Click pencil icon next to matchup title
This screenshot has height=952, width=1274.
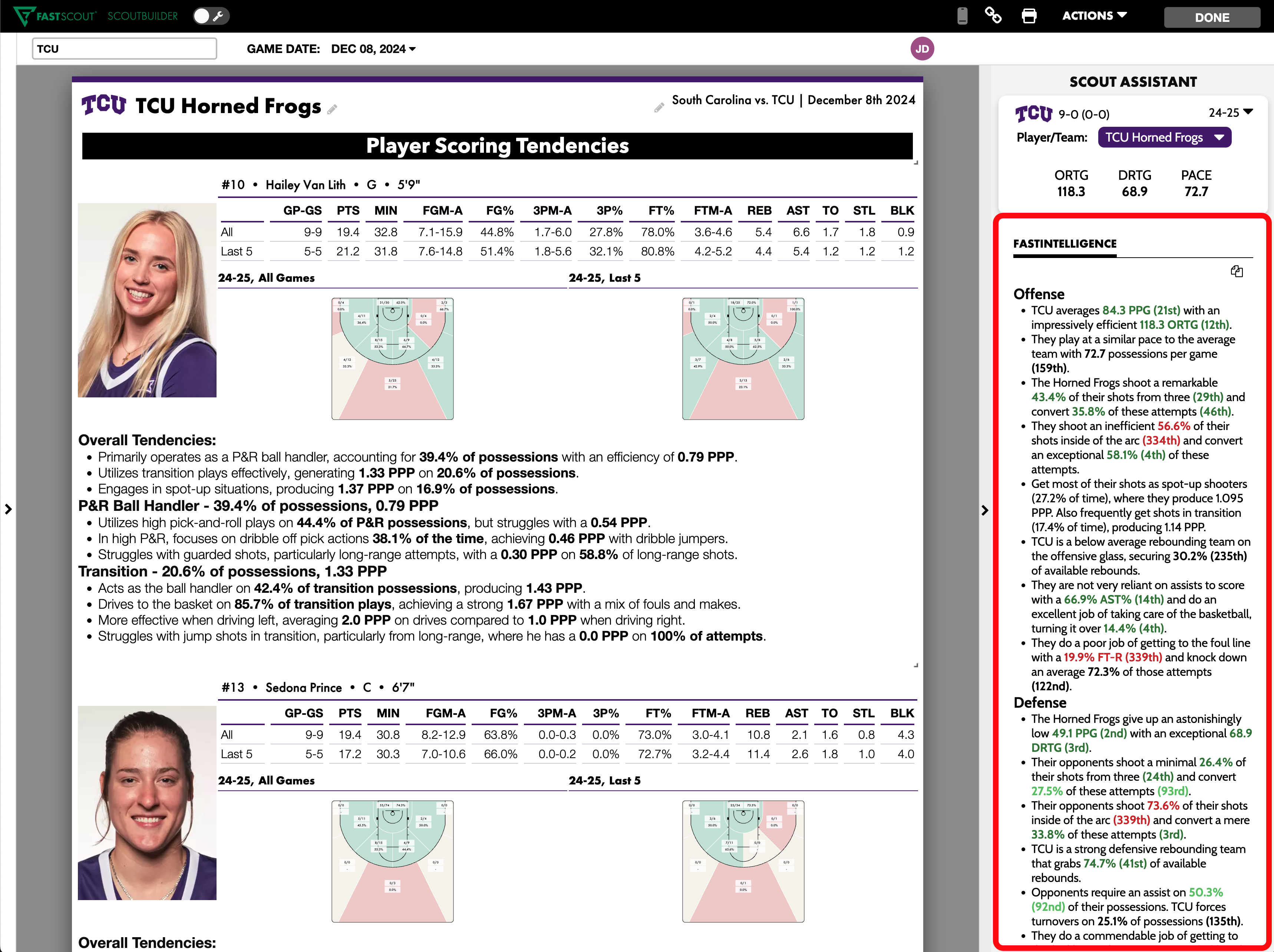(659, 108)
